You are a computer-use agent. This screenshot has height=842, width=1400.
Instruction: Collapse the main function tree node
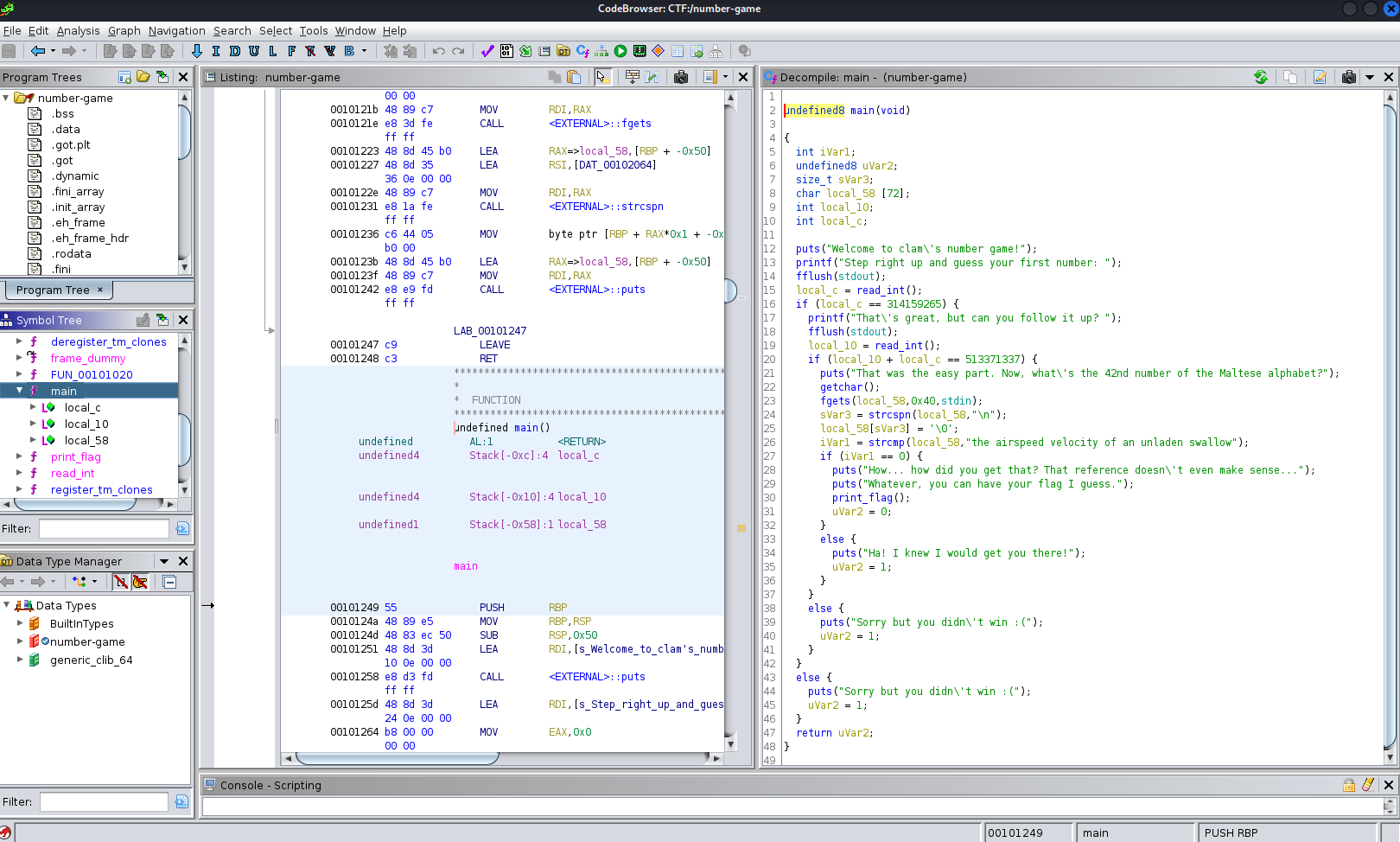click(19, 391)
